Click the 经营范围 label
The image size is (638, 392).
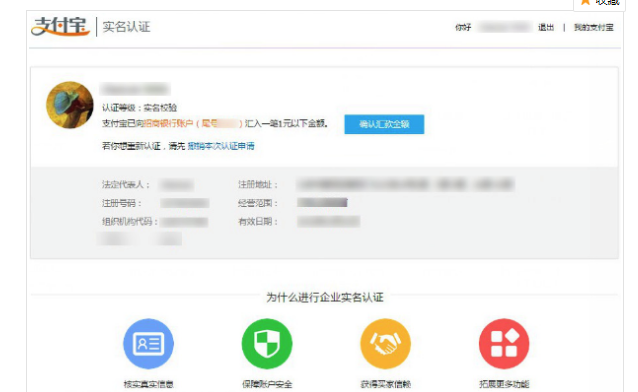pos(258,203)
